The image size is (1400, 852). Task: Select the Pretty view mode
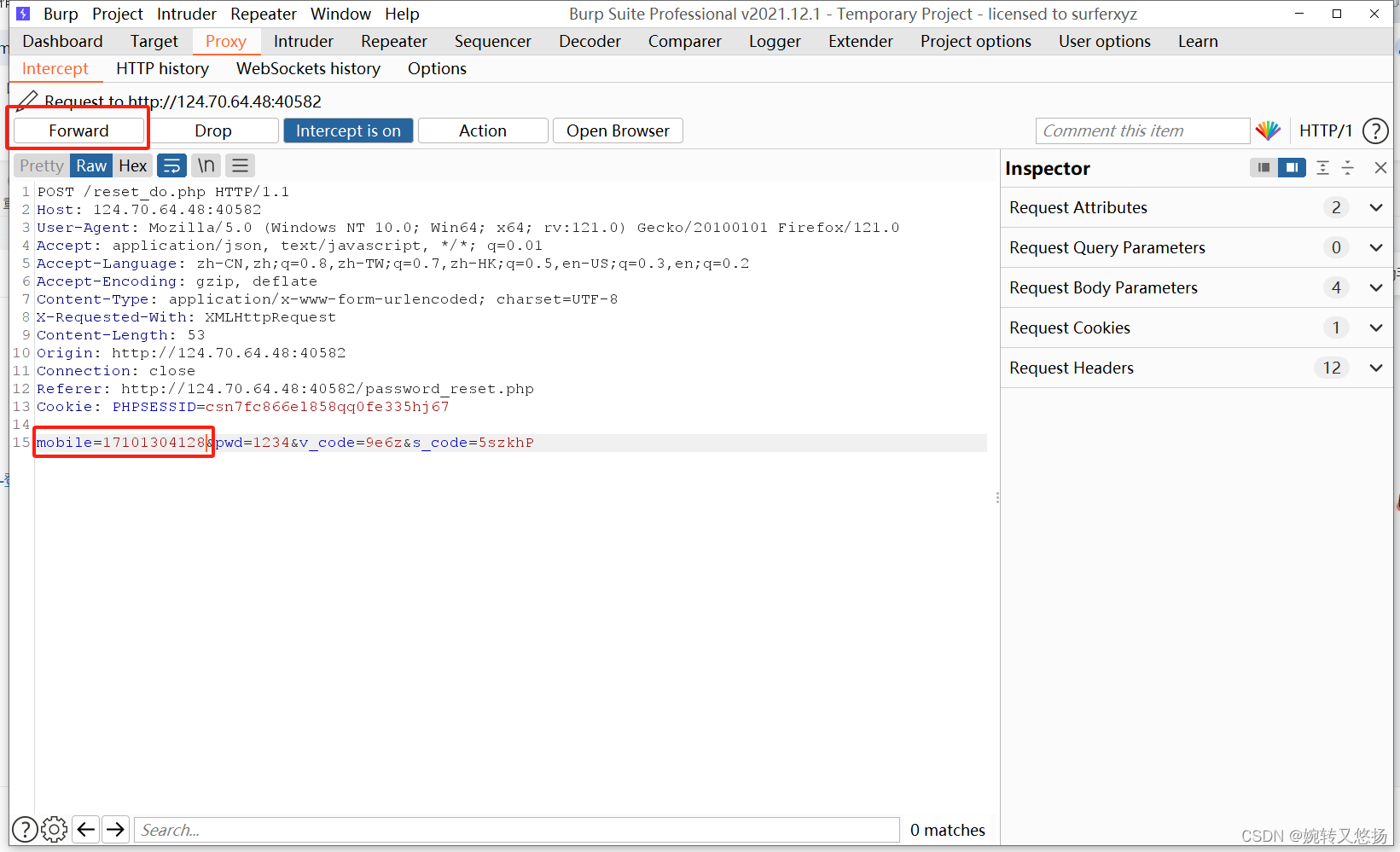pos(41,165)
